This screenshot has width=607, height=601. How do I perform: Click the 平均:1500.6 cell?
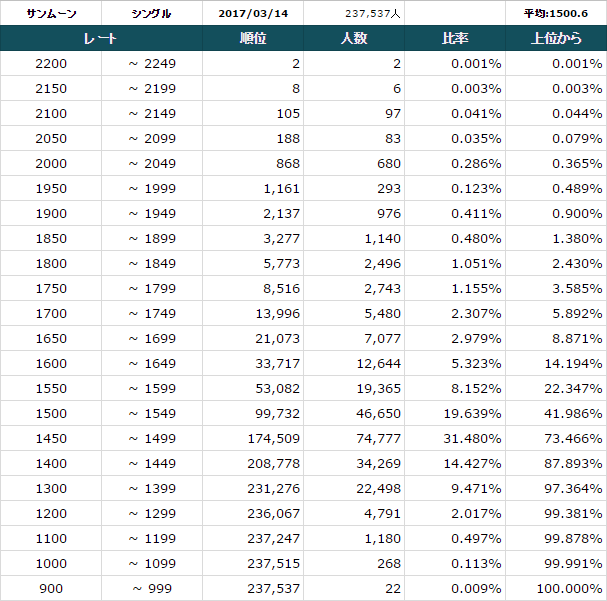coord(556,14)
